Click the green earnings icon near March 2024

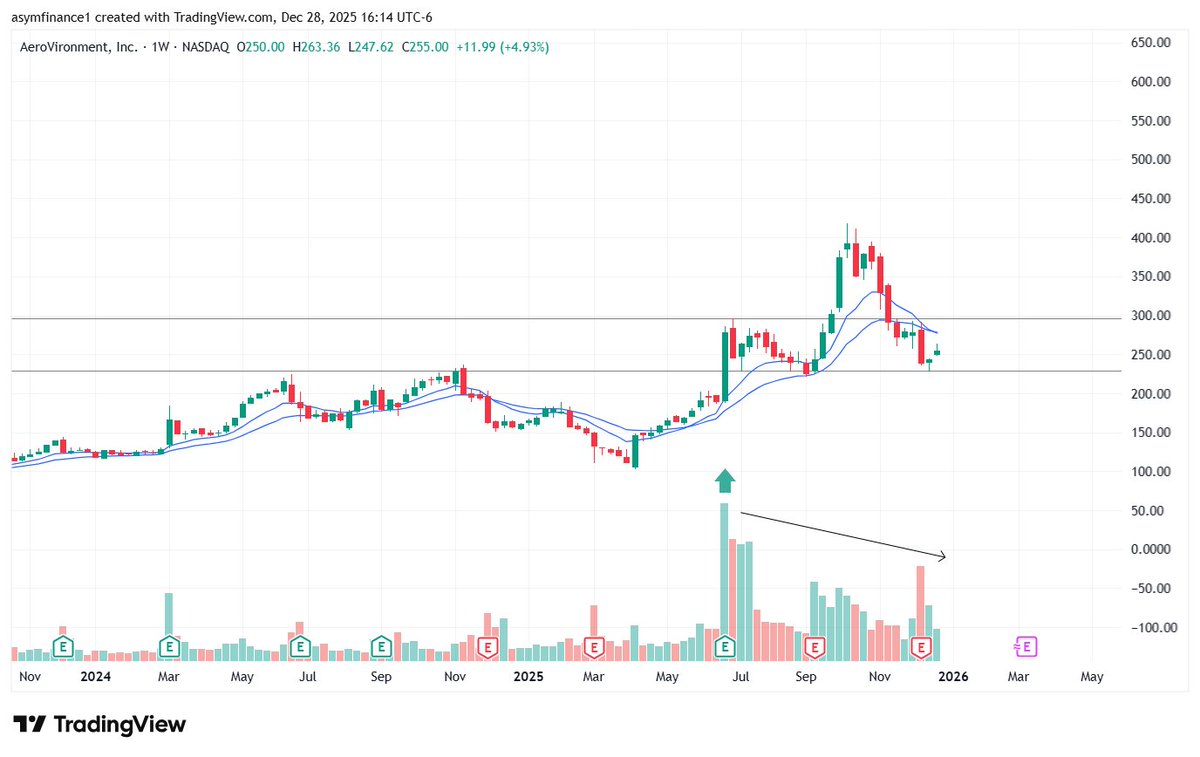click(170, 647)
